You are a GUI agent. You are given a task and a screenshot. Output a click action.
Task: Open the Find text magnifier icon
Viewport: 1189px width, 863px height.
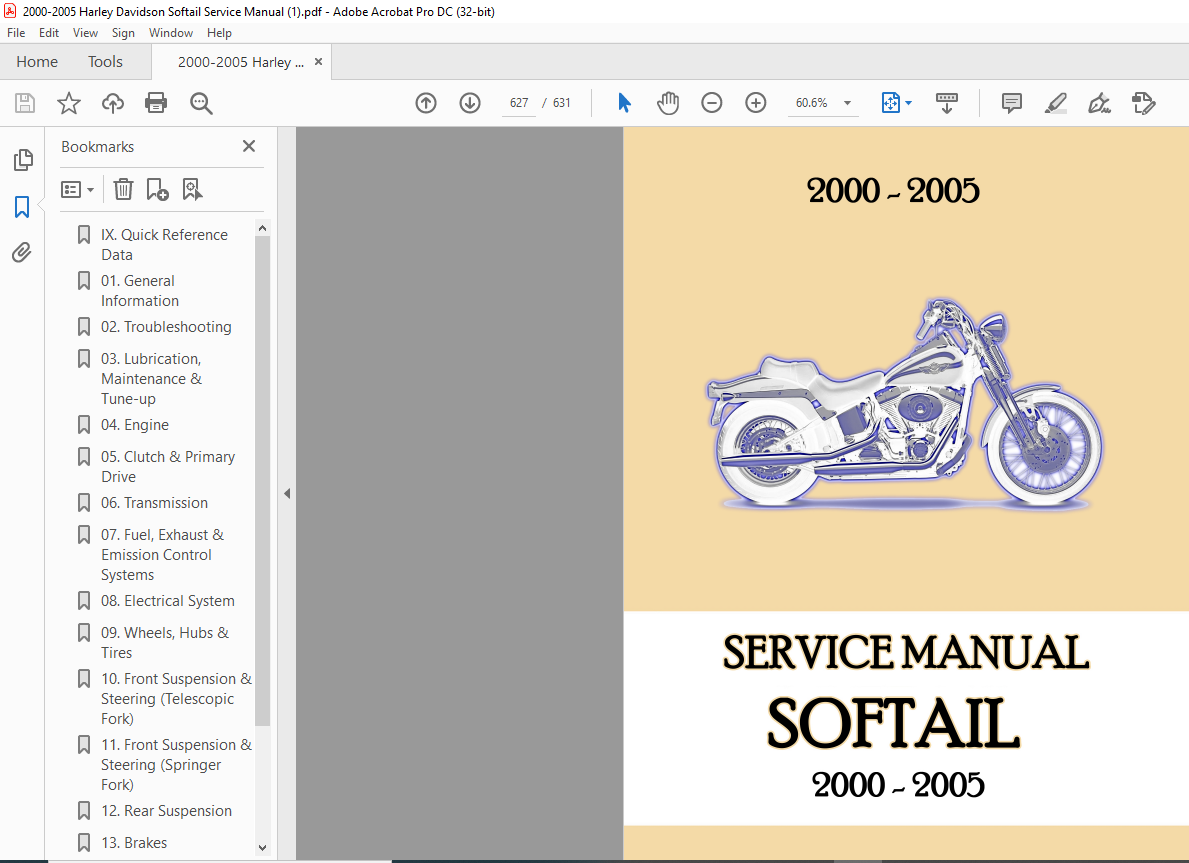[x=201, y=103]
